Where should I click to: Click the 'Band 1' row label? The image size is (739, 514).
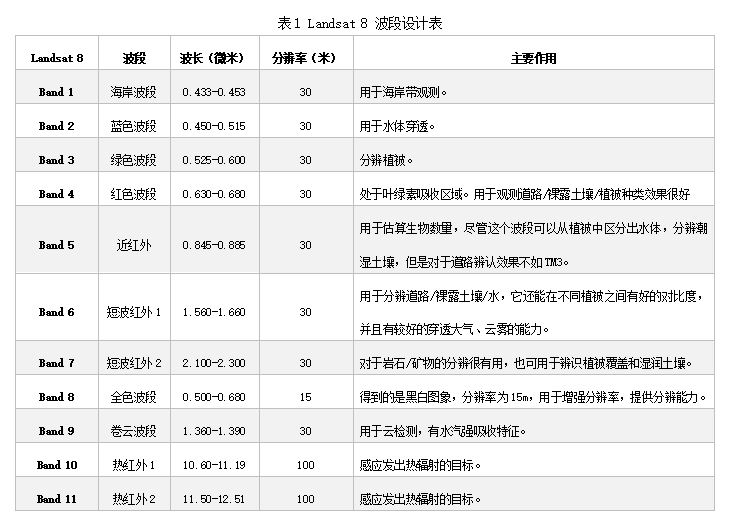(56, 92)
